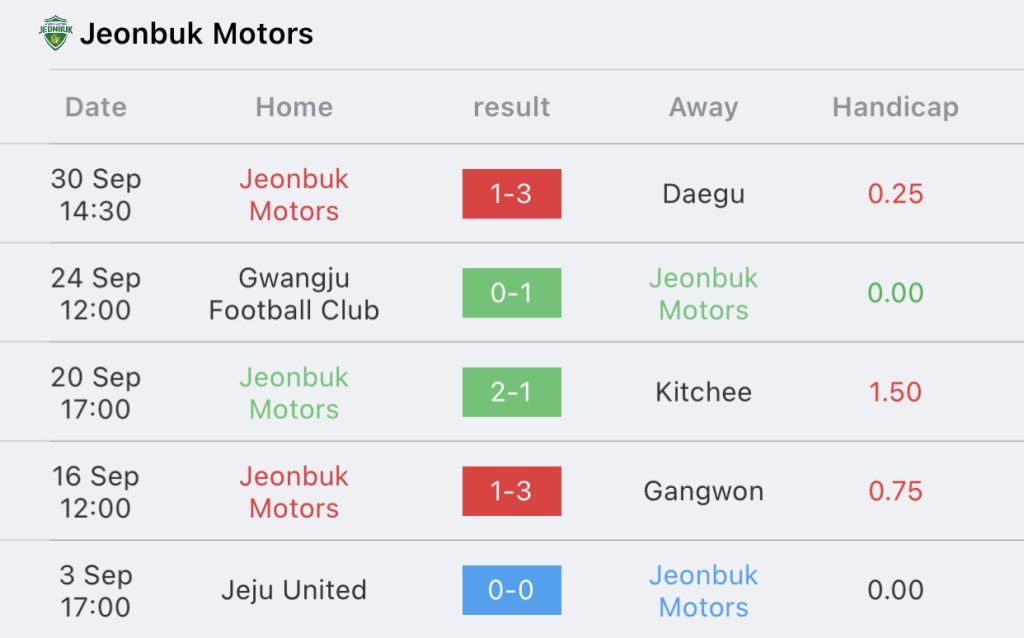
Task: Click Gwangju Football Club team name
Action: pyautogui.click(x=294, y=294)
